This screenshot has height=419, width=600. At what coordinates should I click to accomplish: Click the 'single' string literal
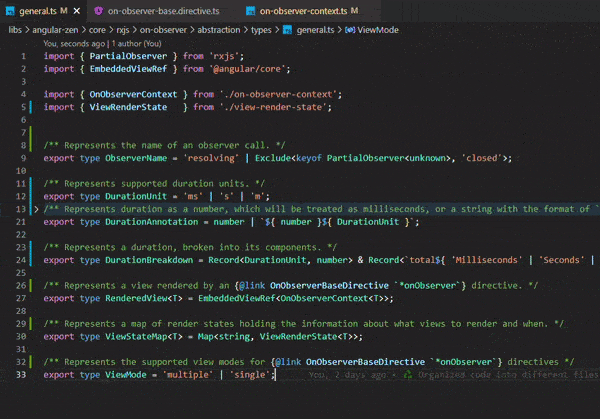tap(249, 375)
